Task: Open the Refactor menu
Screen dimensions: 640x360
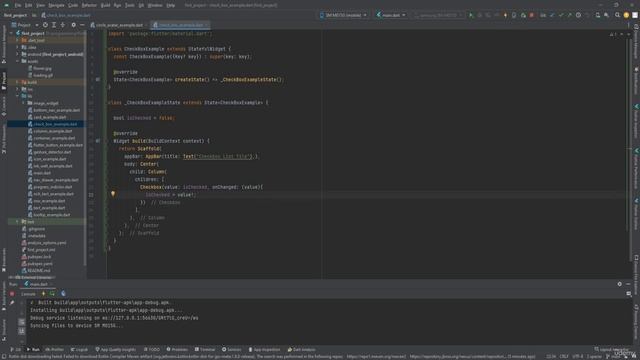Action: (89, 5)
